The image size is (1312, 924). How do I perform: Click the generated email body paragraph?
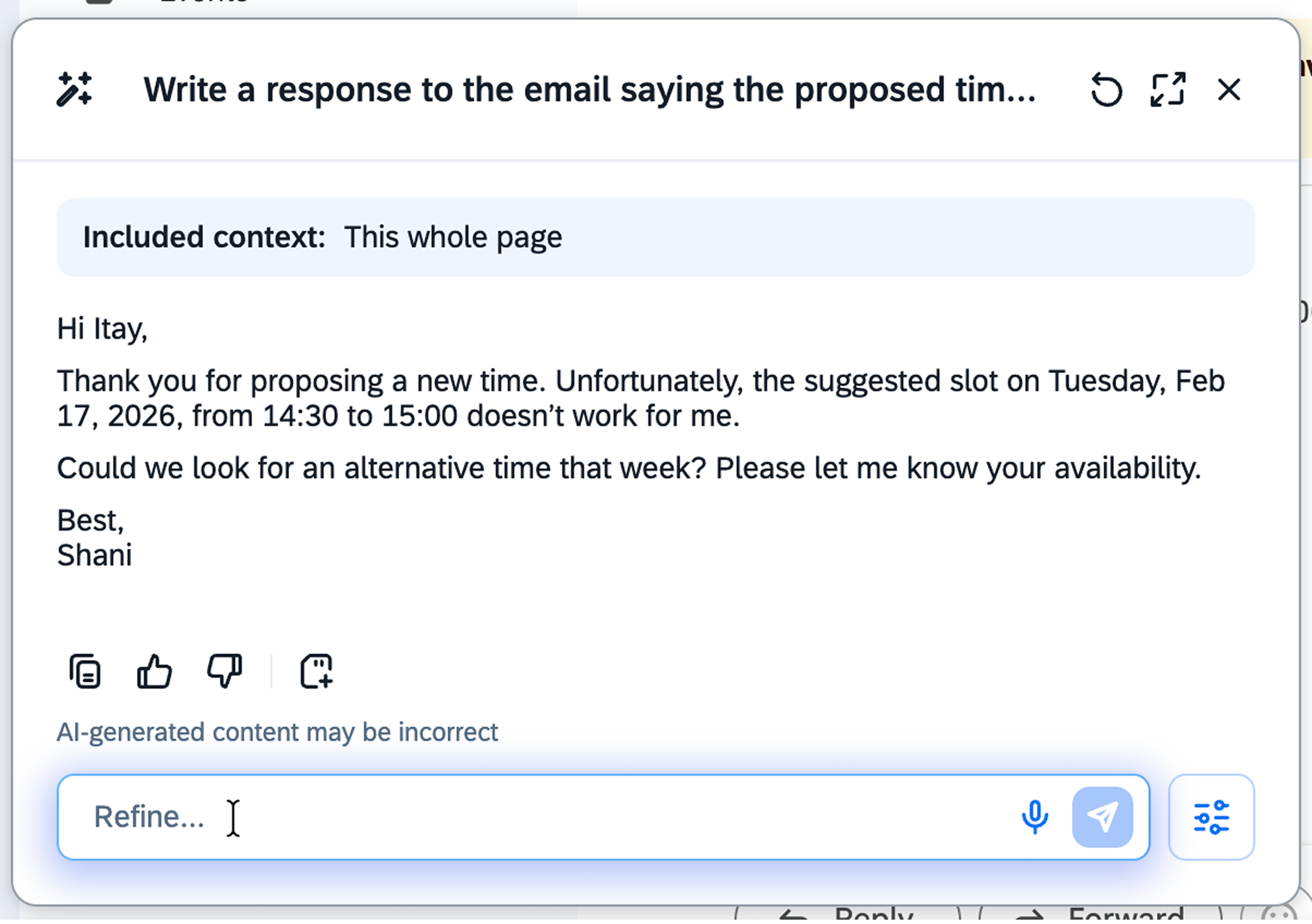640,398
